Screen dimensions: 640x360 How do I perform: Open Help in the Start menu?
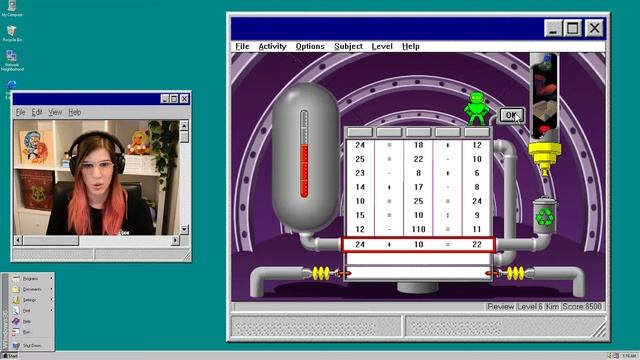pyautogui.click(x=32, y=321)
